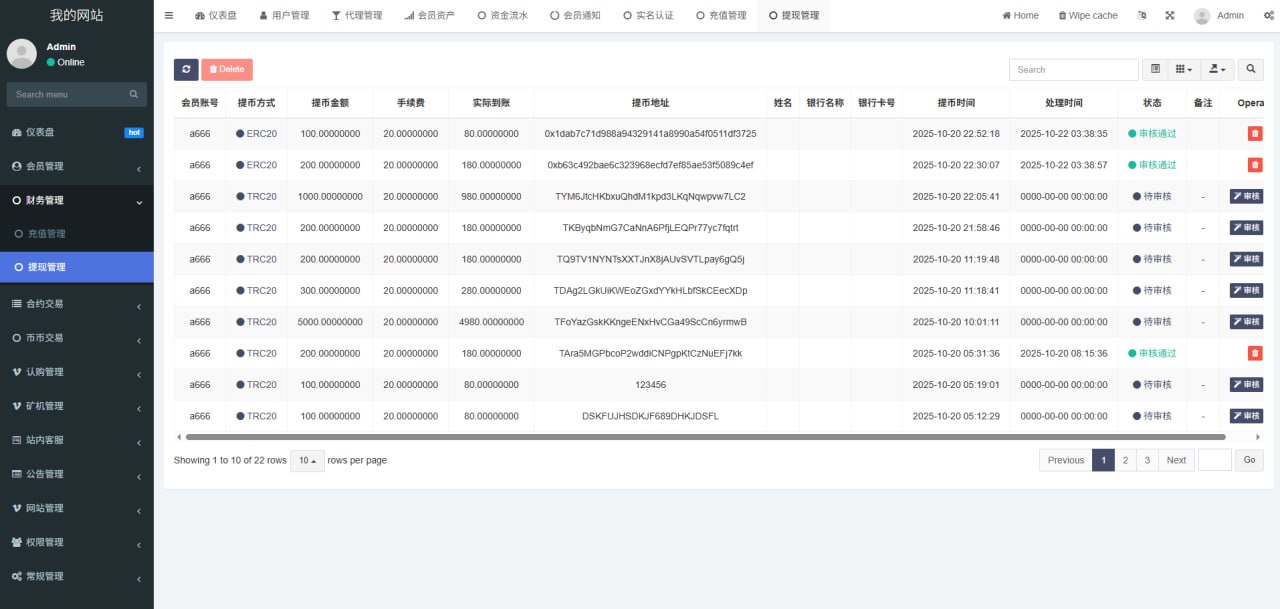The image size is (1280, 609).
Task: Toggle the table card view button
Action: [1155, 69]
